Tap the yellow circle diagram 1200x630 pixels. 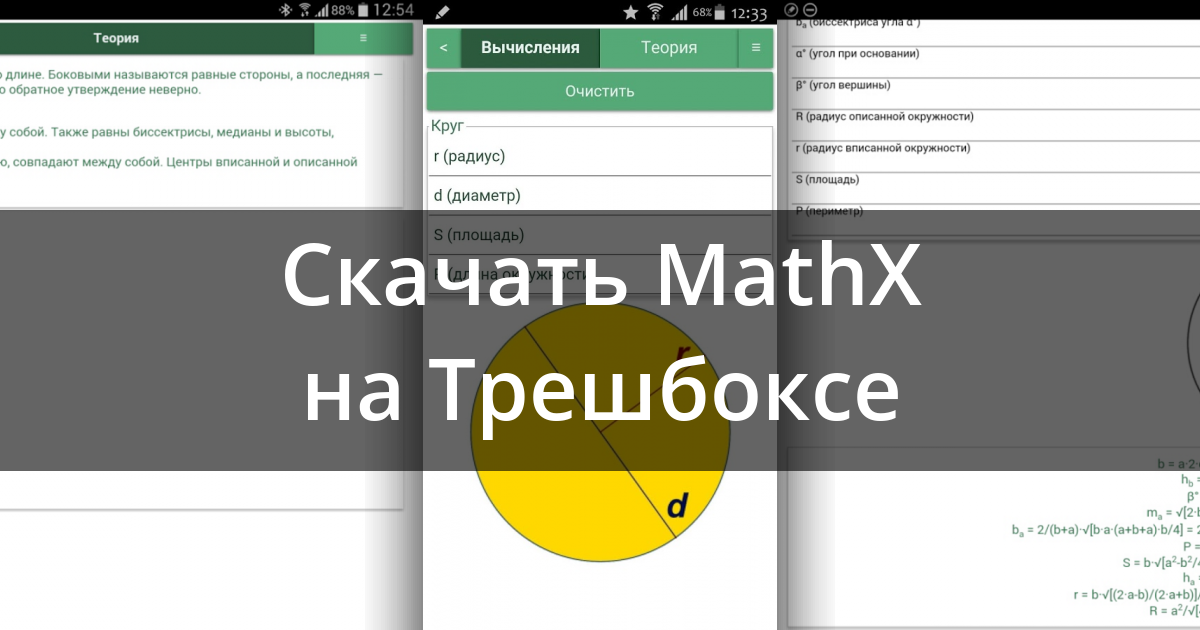pyautogui.click(x=600, y=432)
